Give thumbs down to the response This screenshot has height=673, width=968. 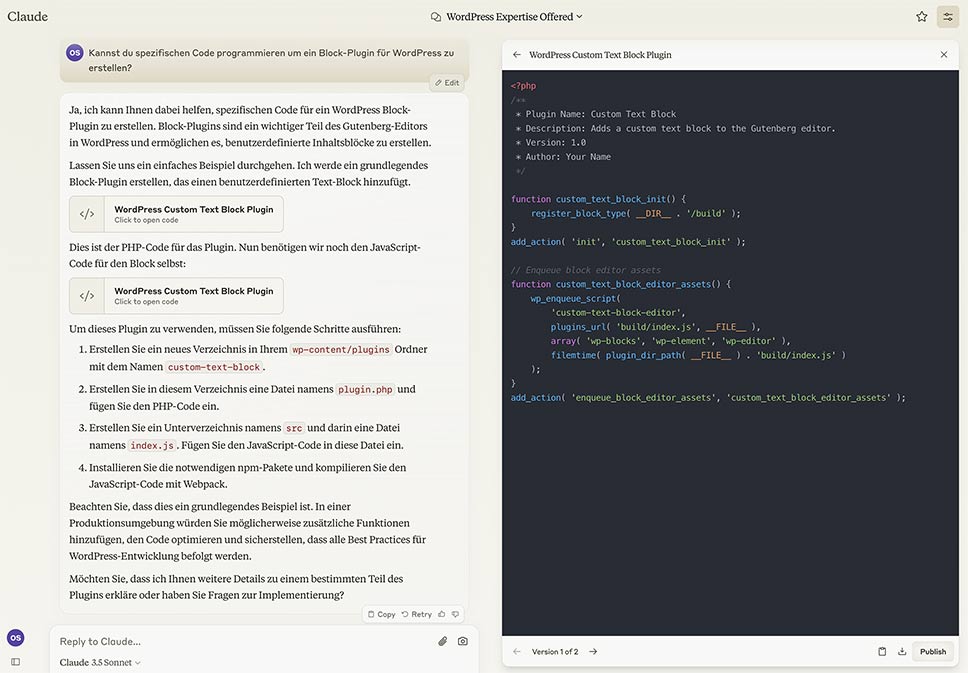(x=456, y=614)
